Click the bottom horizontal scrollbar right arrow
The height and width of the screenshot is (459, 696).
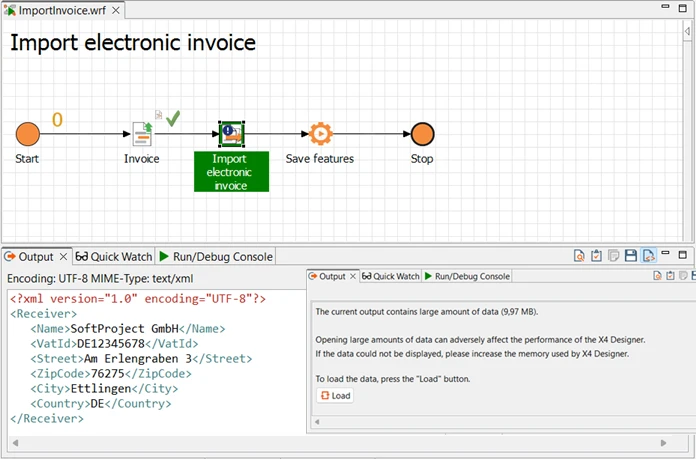(662, 442)
